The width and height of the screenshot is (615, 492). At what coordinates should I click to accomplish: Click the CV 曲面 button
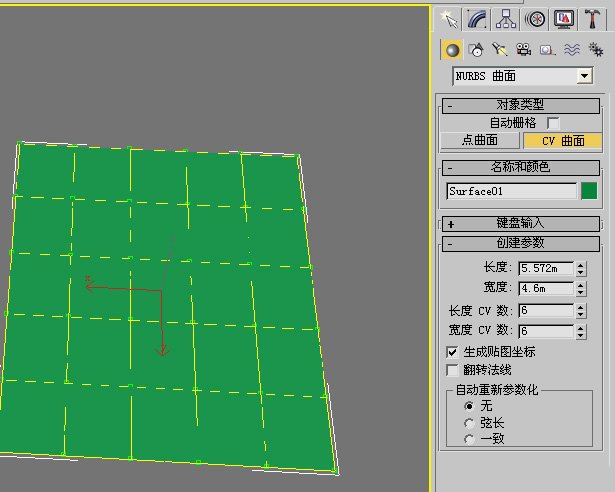point(563,141)
